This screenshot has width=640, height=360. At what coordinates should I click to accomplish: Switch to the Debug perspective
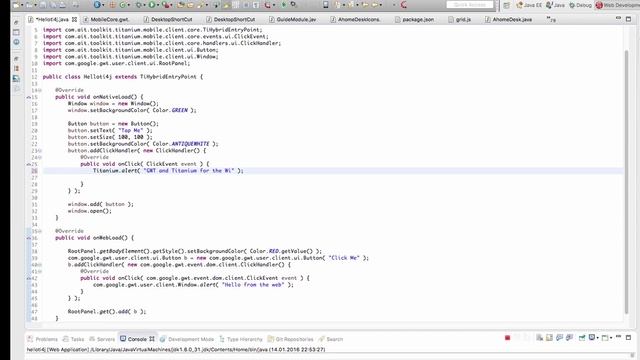pyautogui.click(x=580, y=5)
